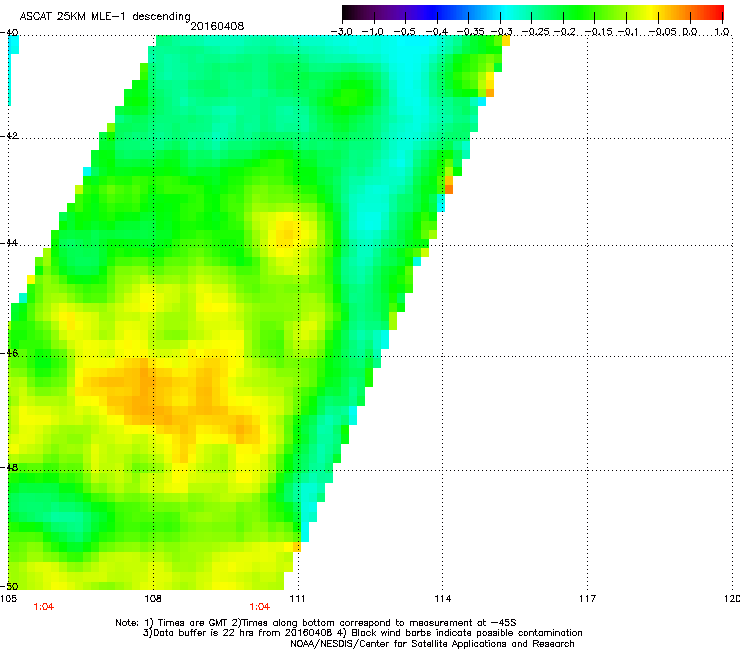740x650 pixels.
Task: Click the 1.0 colorbar label
Action: [722, 32]
